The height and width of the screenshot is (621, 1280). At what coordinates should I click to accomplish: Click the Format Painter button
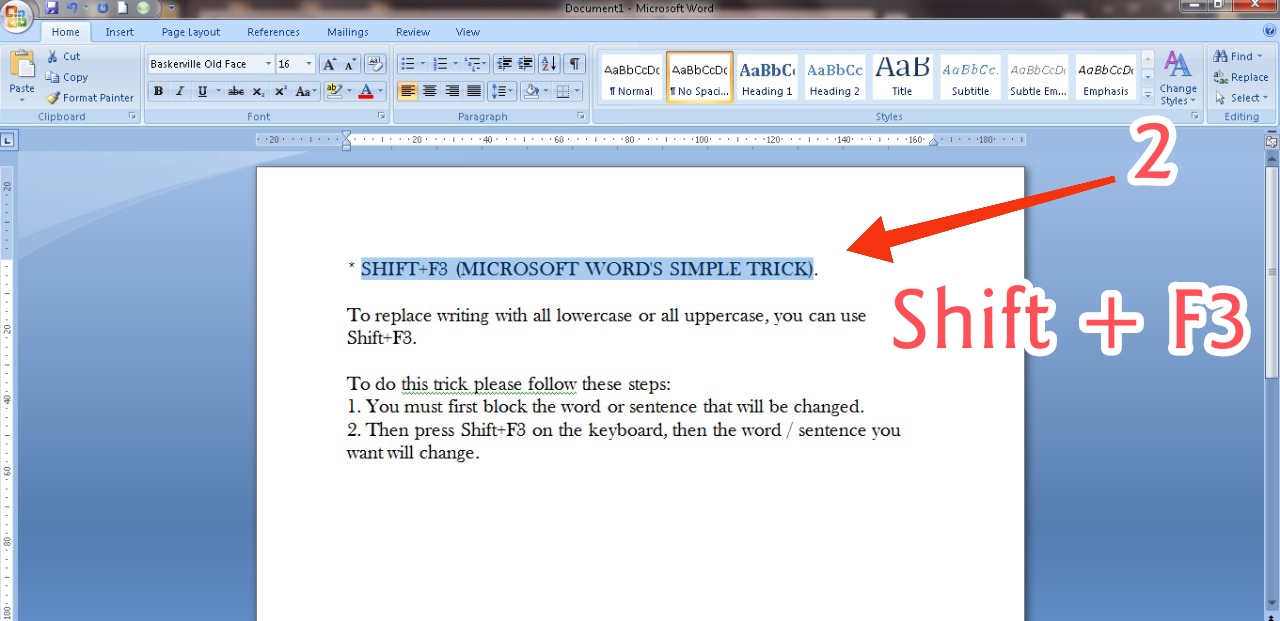point(90,98)
